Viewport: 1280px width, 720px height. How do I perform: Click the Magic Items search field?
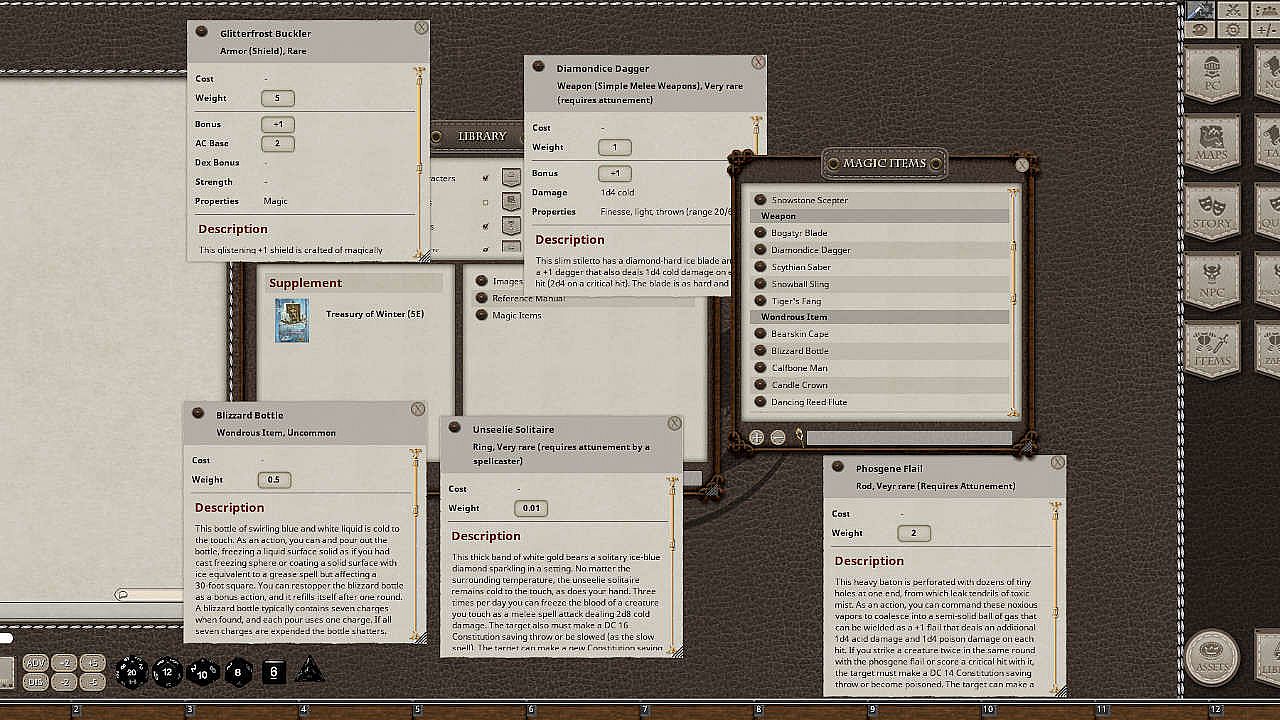click(x=908, y=438)
